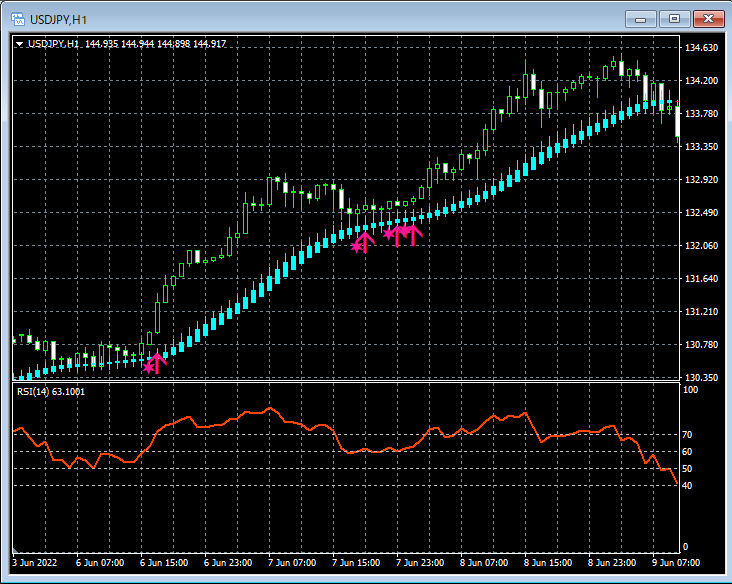Viewport: 732px width, 584px height.
Task: Click the 8 Jun 15:00 time label
Action: tap(548, 563)
